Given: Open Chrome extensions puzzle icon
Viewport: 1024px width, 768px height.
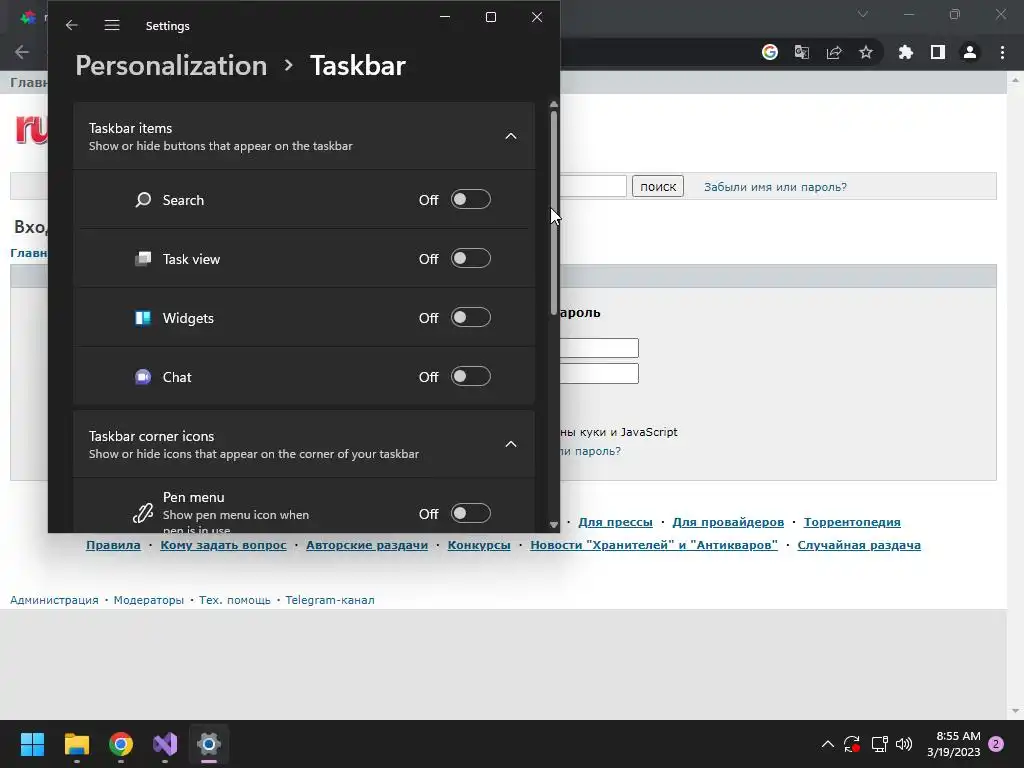Looking at the screenshot, I should coord(906,52).
